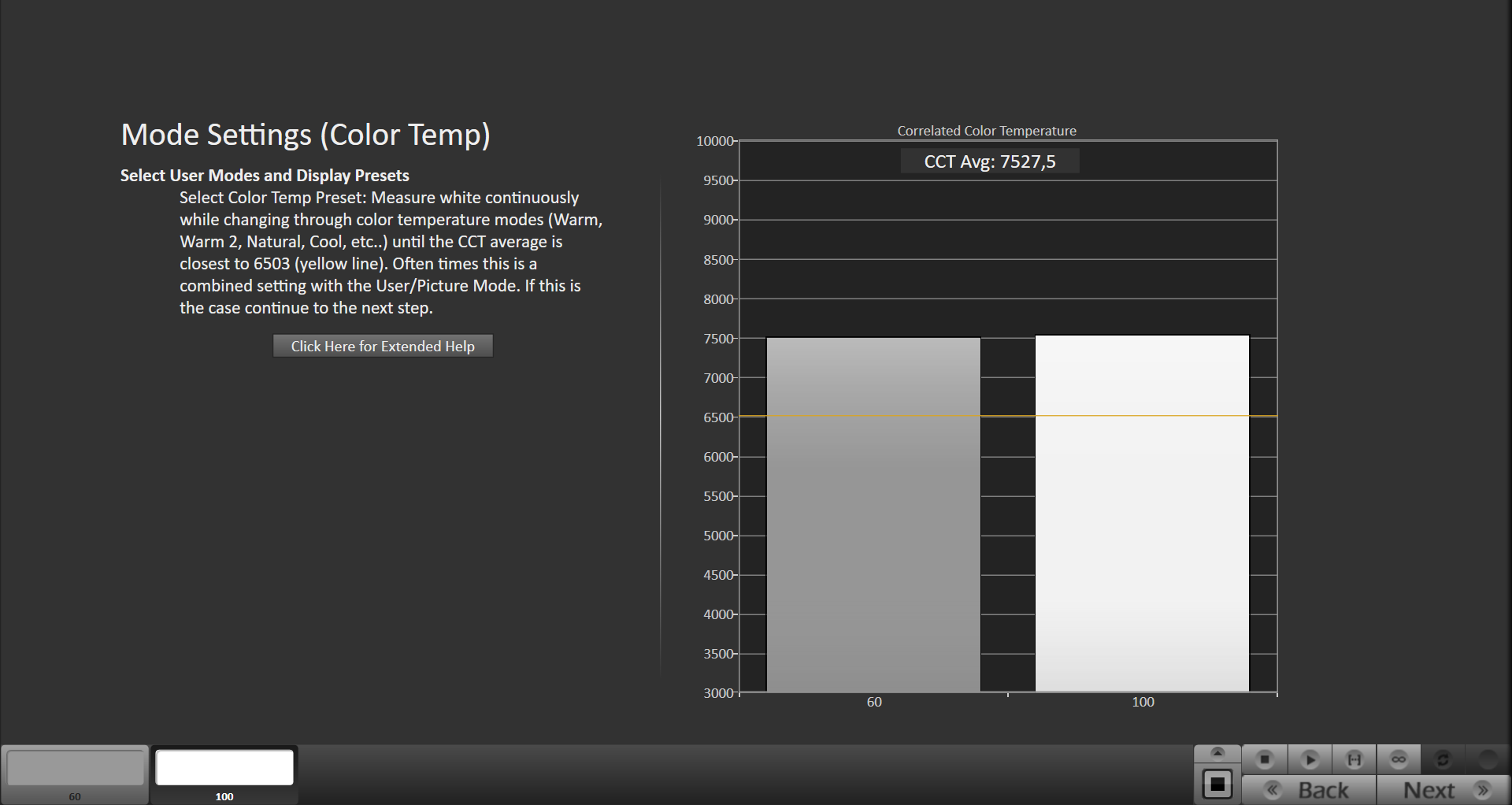
Task: Click the CCT Avg: 7527,5 readout
Action: 990,161
